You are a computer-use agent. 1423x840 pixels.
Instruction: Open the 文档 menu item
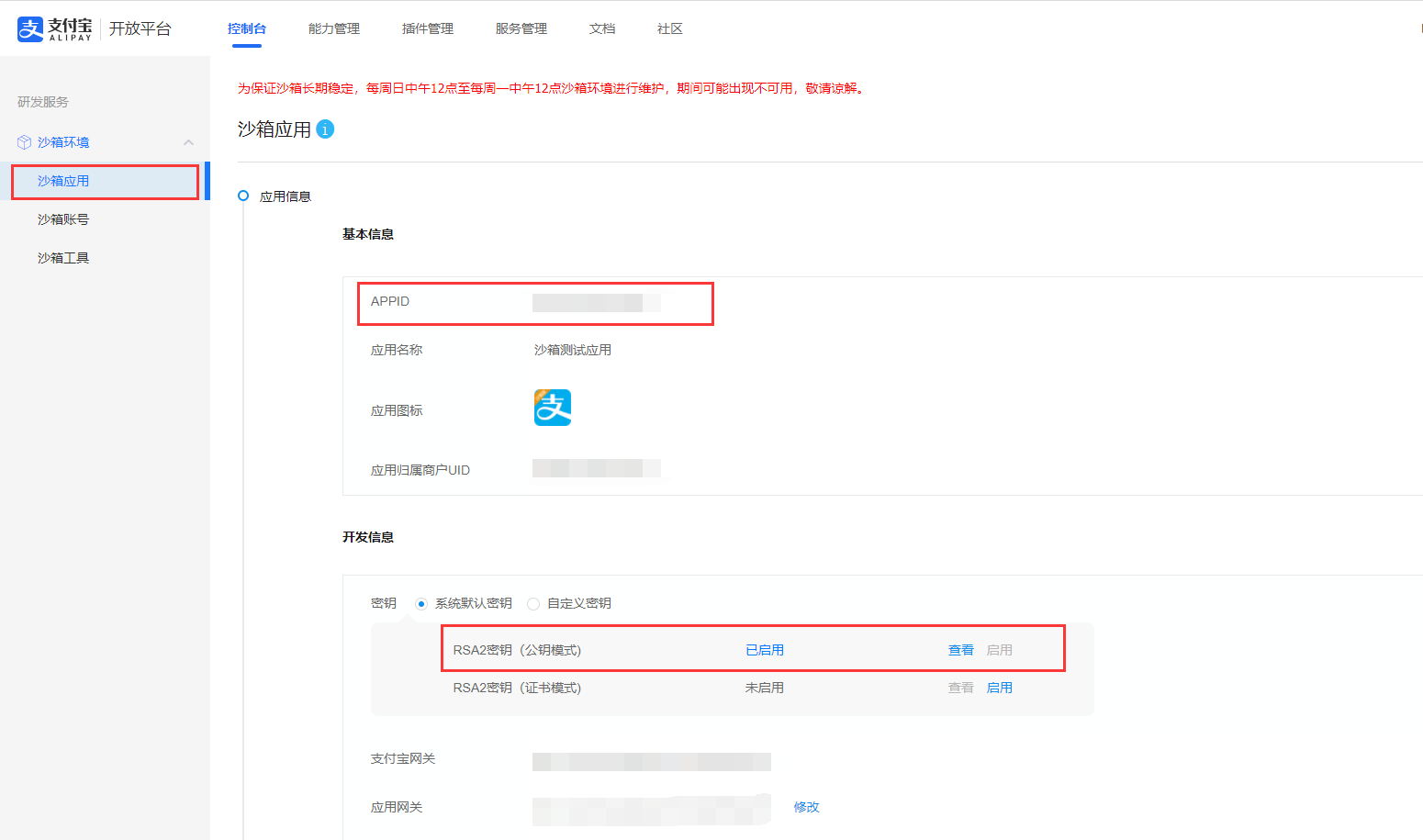point(602,28)
